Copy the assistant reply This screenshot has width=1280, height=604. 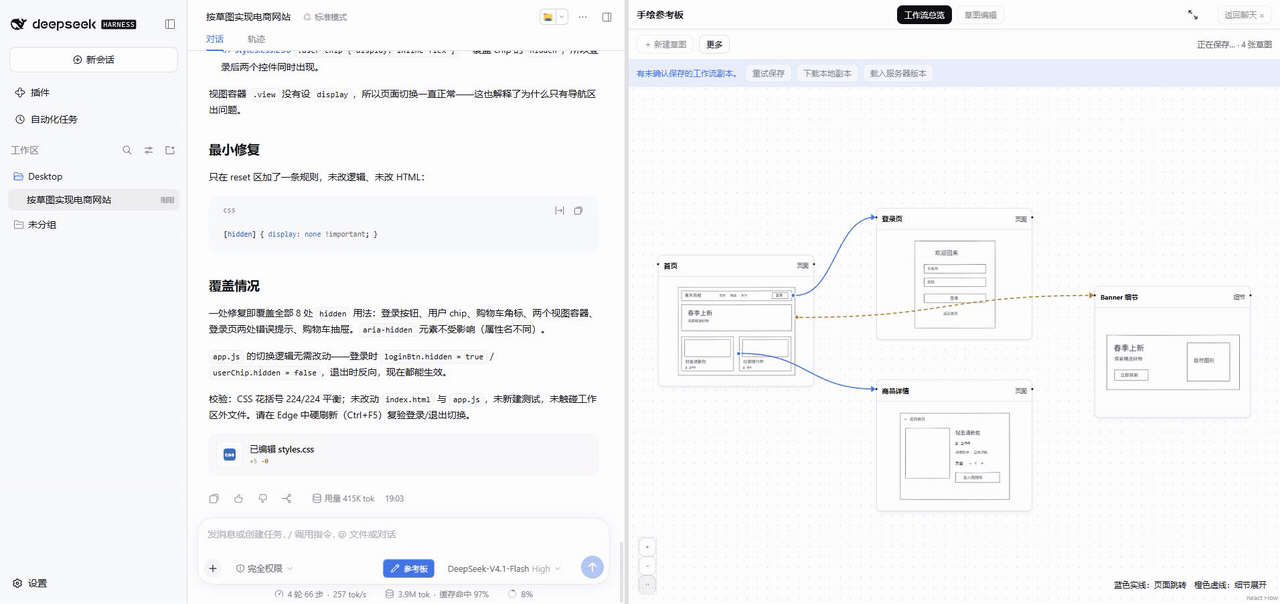[214, 498]
